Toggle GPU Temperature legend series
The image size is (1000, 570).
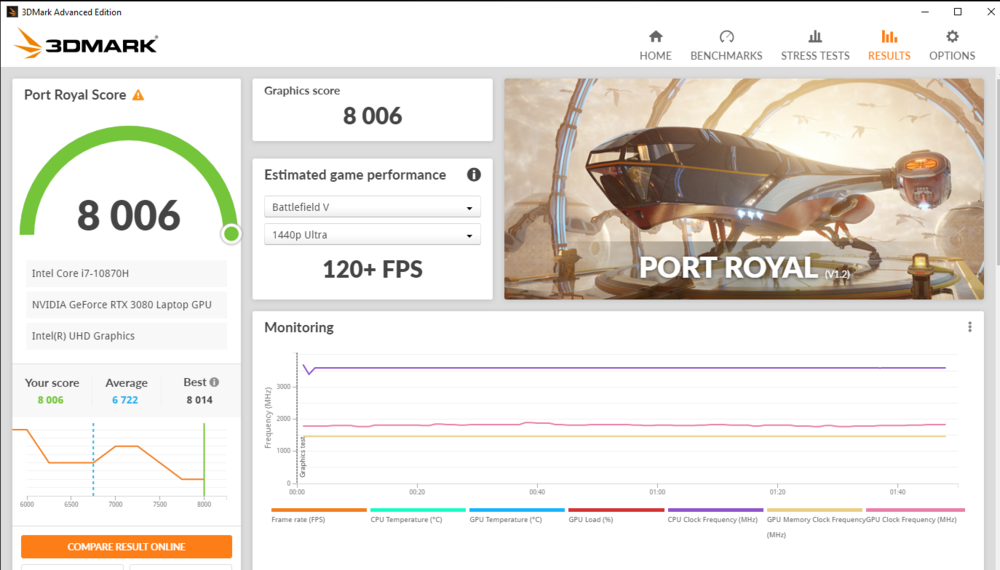[506, 519]
